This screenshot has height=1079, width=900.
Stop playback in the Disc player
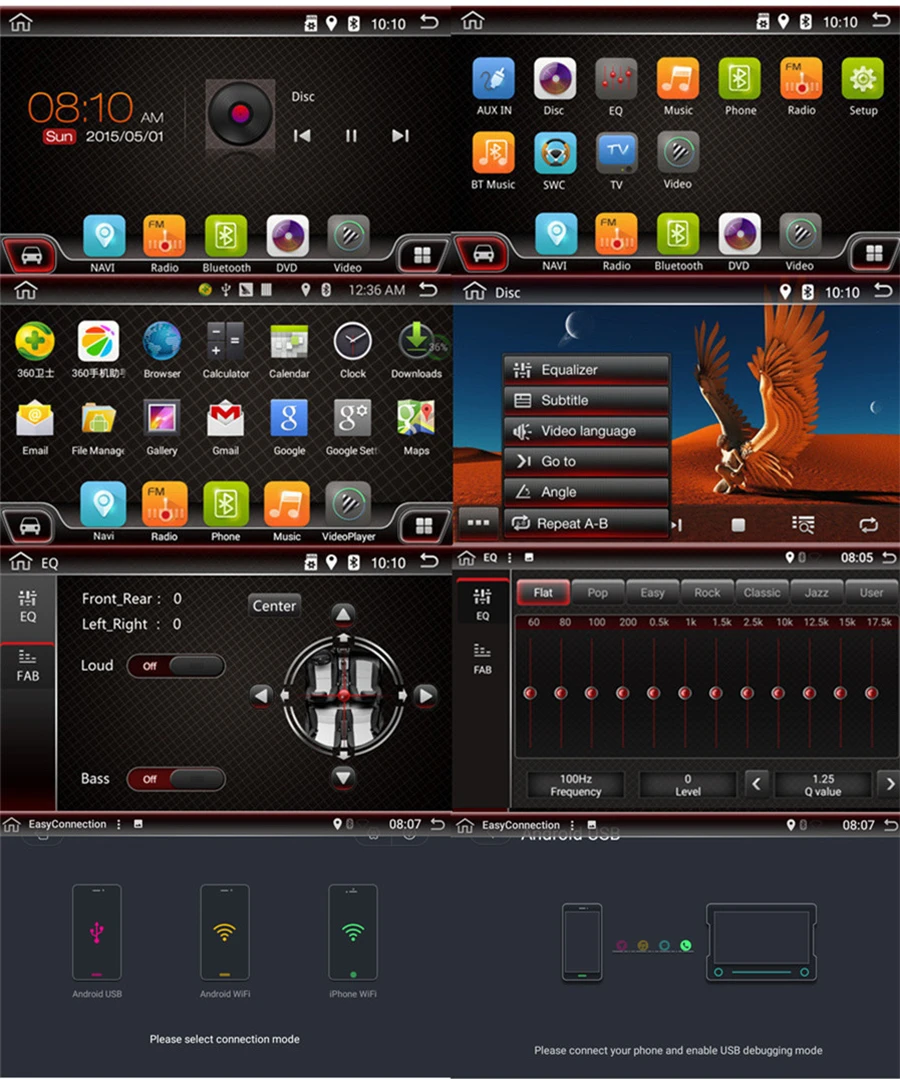pos(738,525)
